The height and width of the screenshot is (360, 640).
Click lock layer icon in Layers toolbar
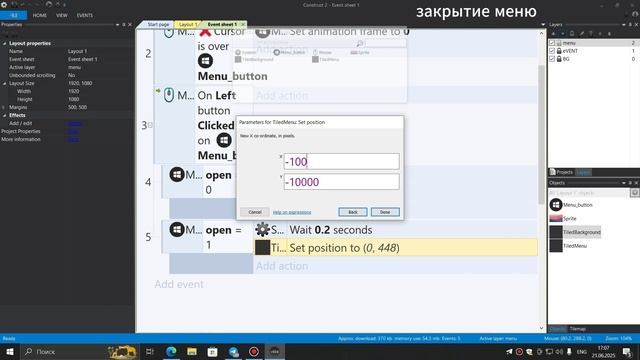click(572, 34)
